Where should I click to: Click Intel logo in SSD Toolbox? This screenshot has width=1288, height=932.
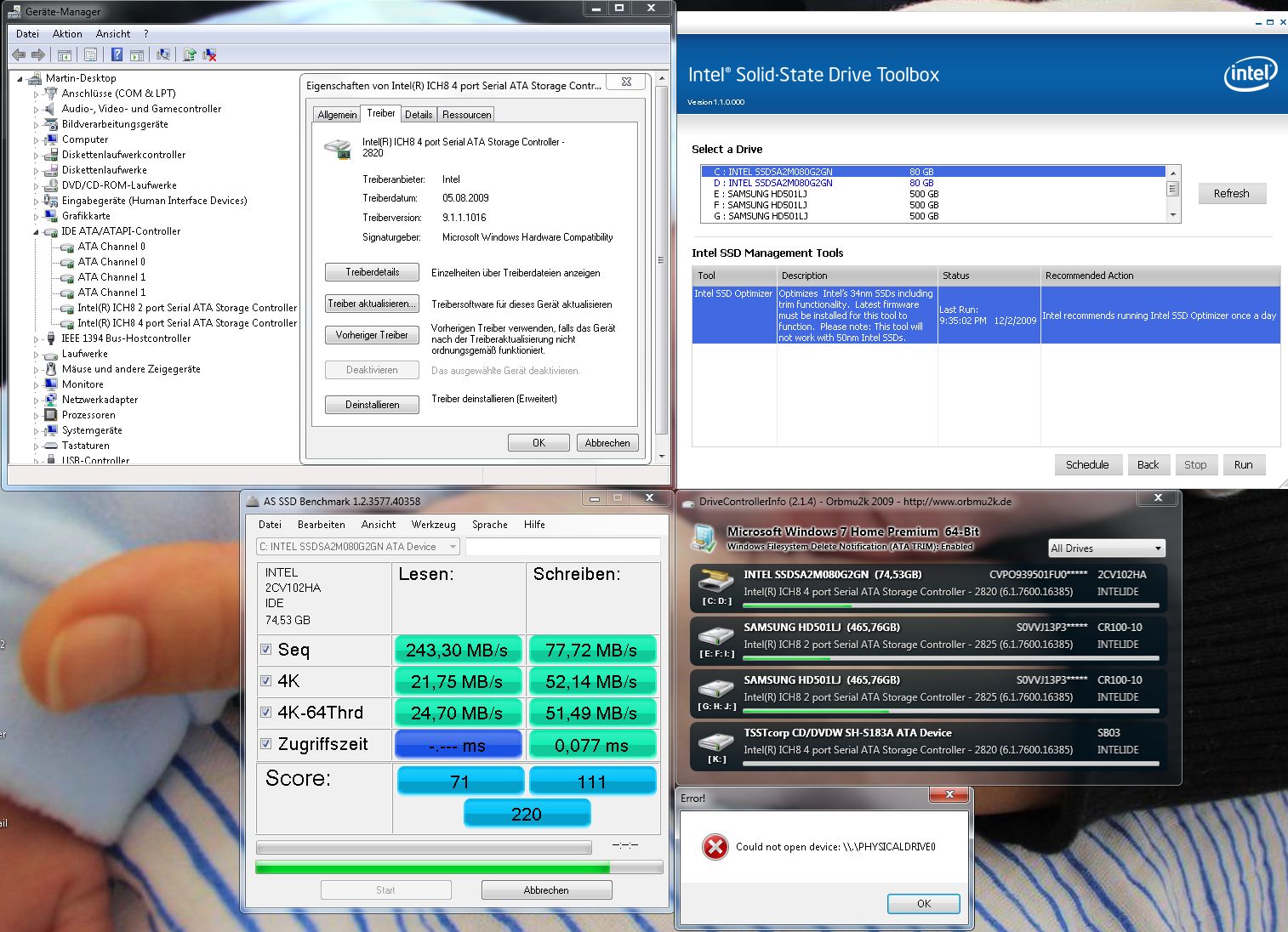coord(1251,74)
